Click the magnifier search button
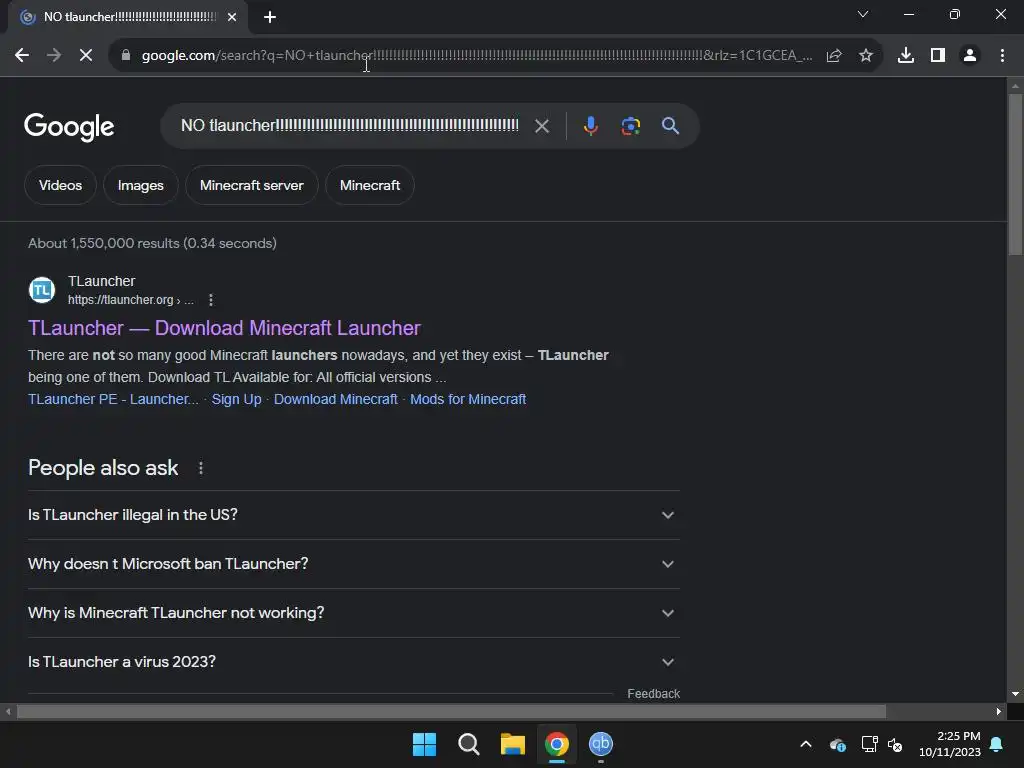This screenshot has height=768, width=1024. coord(670,125)
